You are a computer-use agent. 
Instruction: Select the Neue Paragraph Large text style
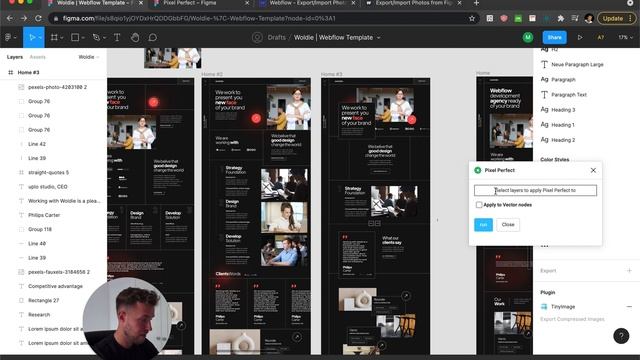577,64
